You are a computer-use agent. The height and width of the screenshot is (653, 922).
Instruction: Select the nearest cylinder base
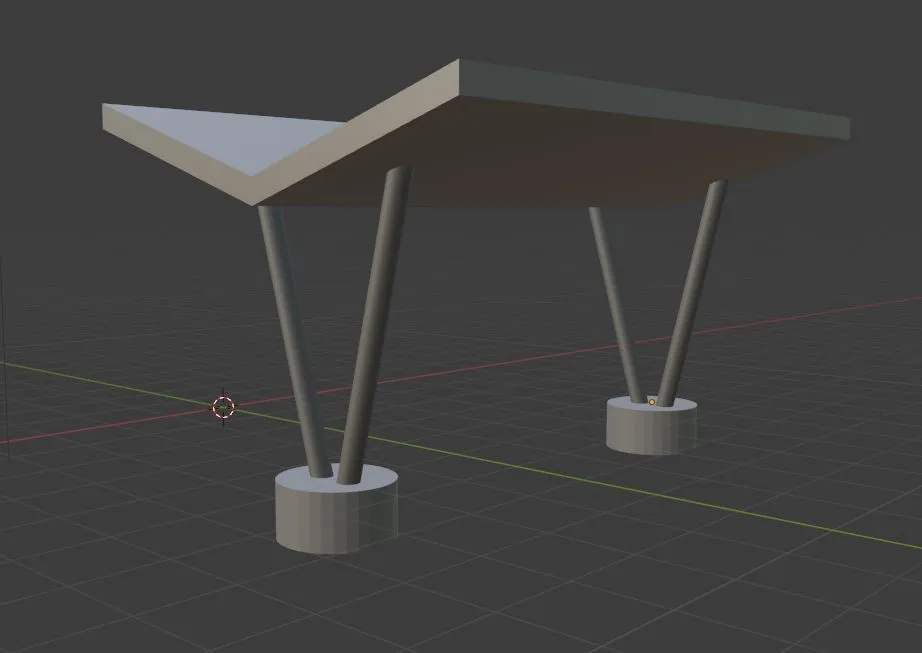336,509
